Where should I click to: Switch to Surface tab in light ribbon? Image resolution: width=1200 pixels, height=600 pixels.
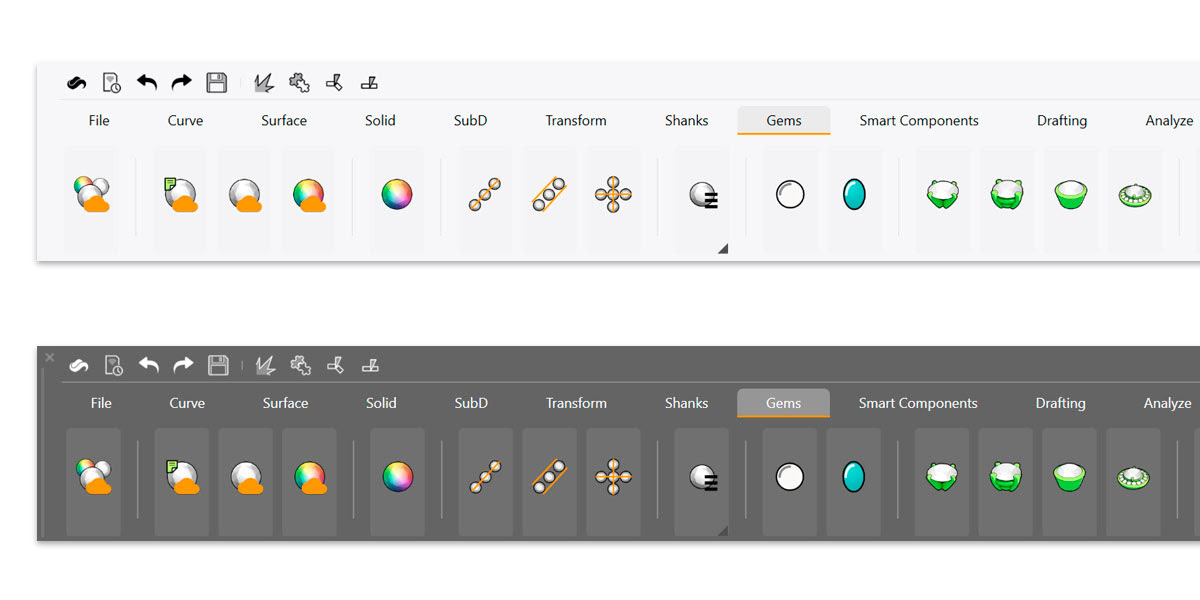point(284,120)
